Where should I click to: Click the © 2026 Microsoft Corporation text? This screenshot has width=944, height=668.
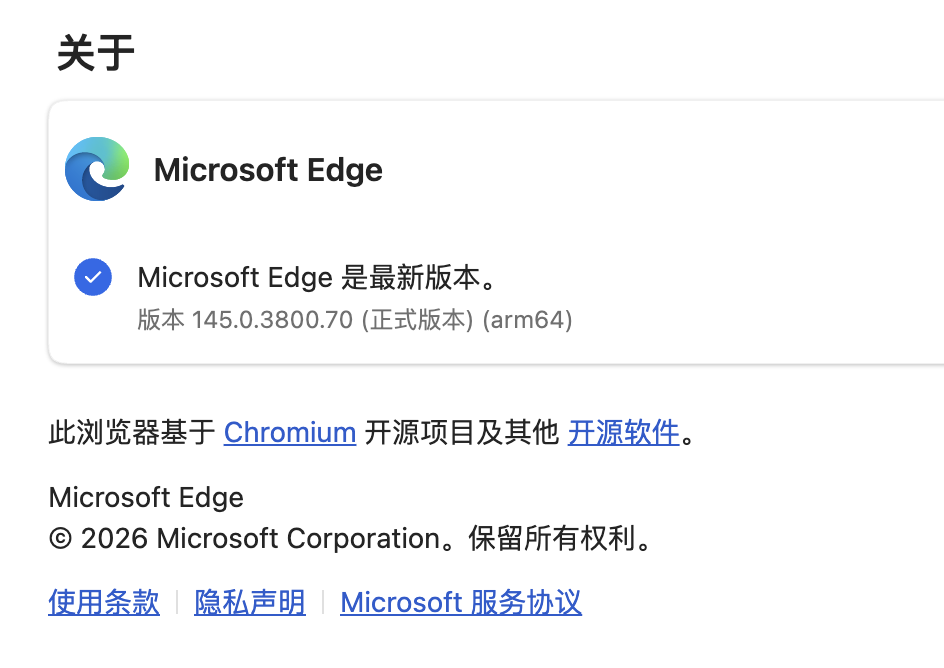[245, 539]
